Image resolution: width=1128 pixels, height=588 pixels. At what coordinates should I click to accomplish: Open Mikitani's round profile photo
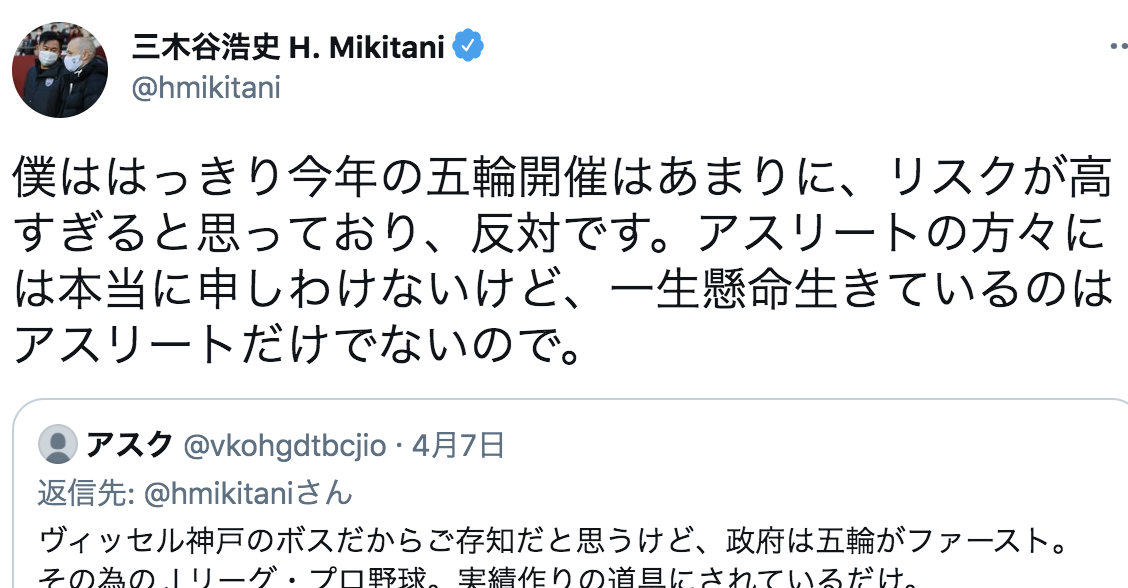point(60,69)
